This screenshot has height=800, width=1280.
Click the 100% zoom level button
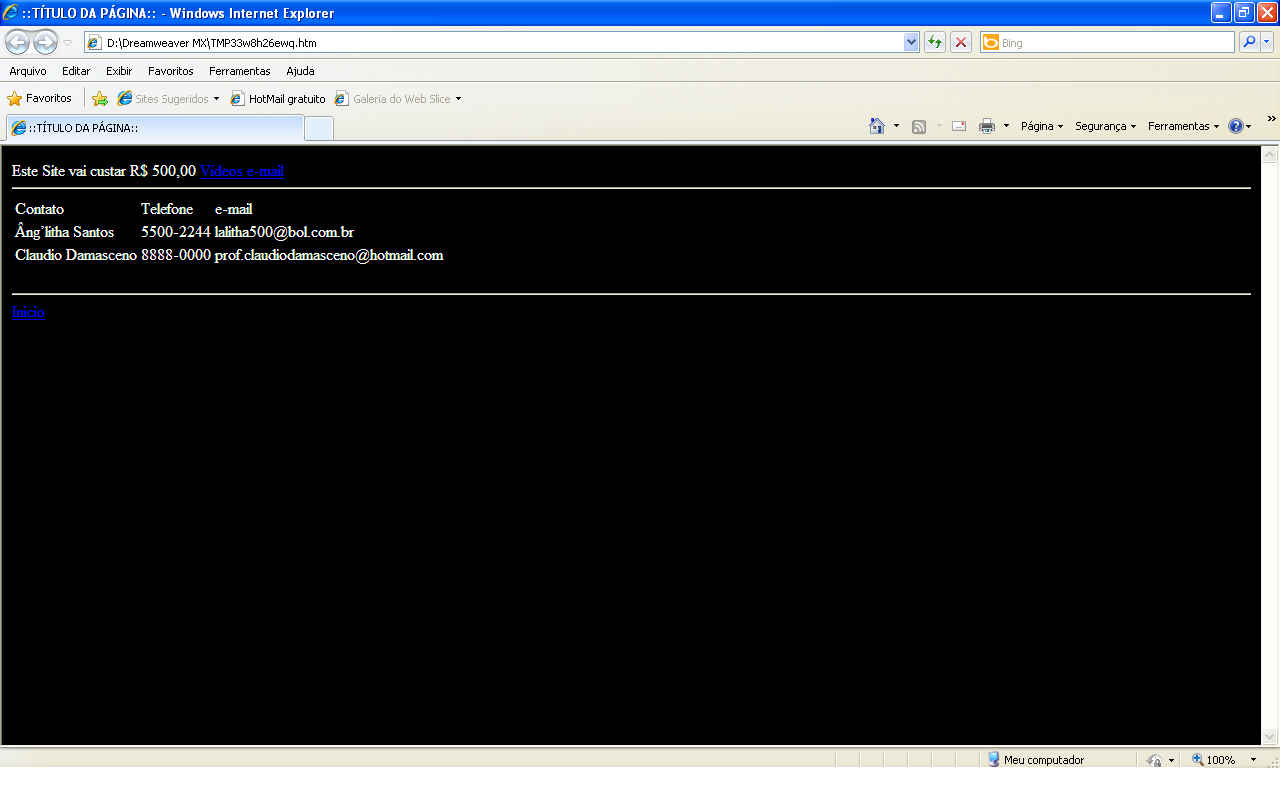[1214, 760]
